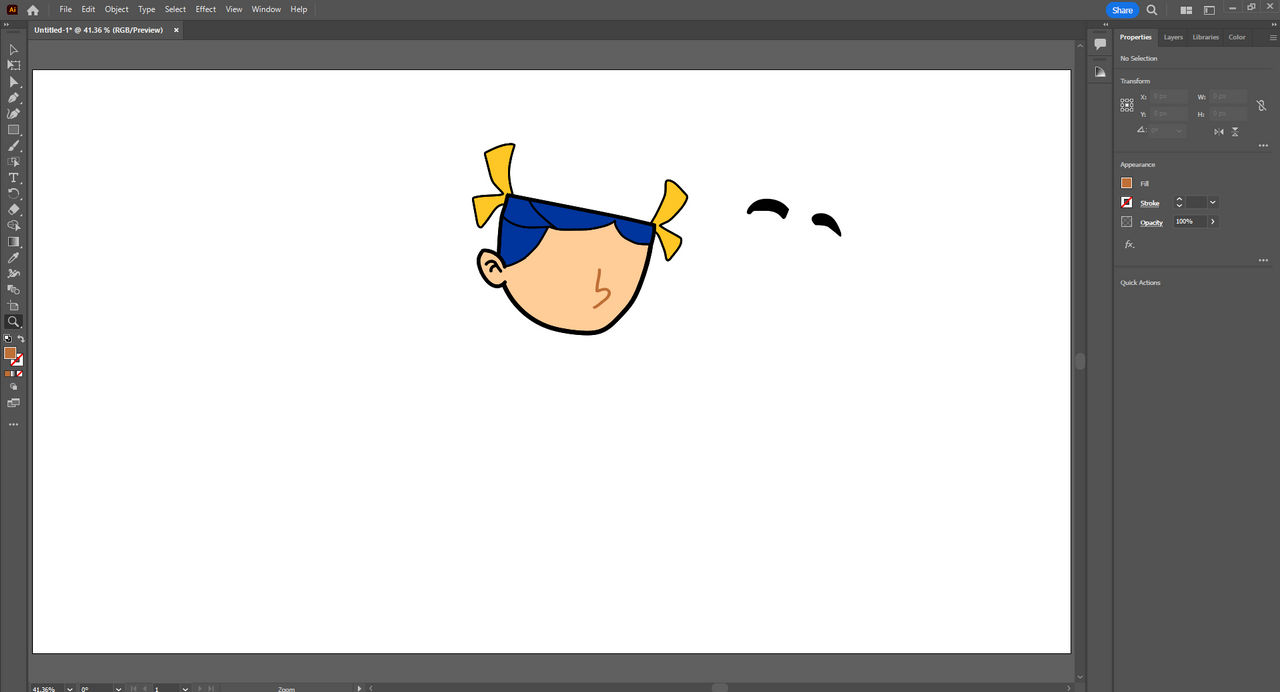This screenshot has width=1280, height=692.
Task: Select the Puppet Warp tool
Action: [x=14, y=273]
